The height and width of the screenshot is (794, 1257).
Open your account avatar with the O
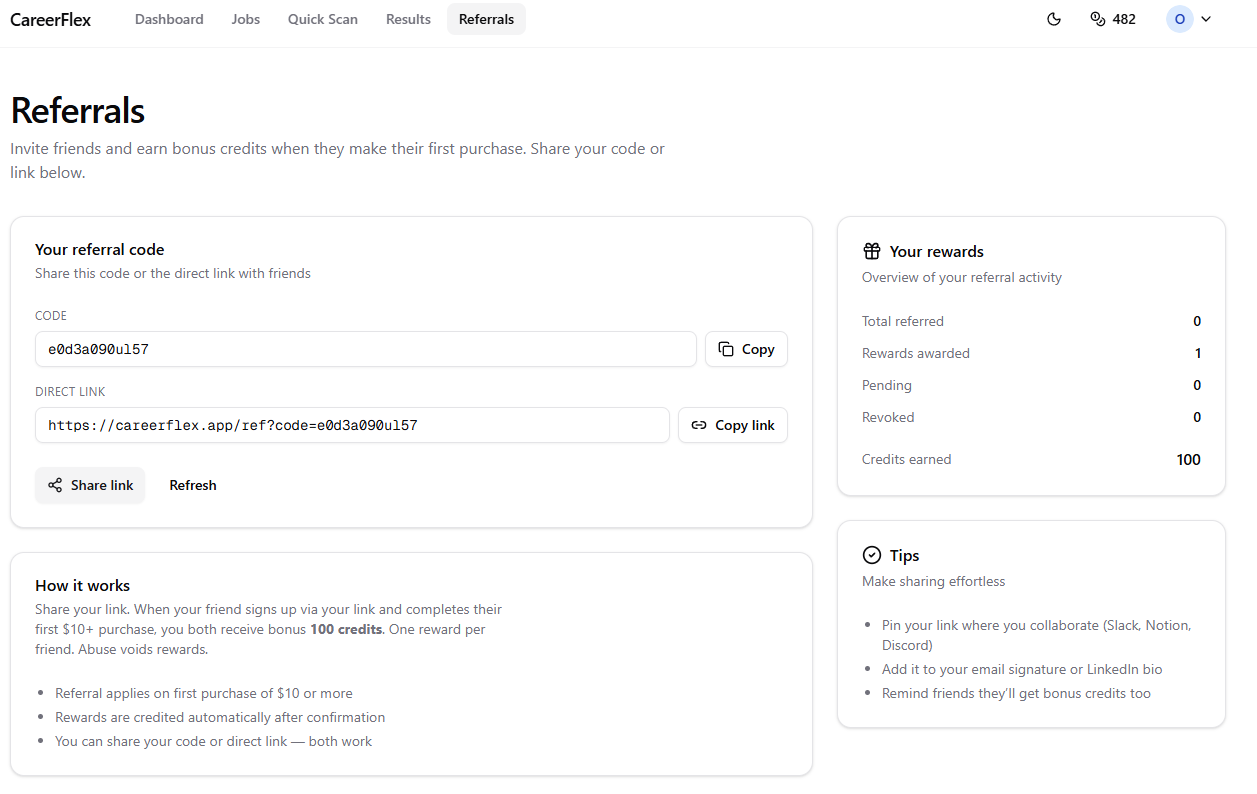point(1179,19)
